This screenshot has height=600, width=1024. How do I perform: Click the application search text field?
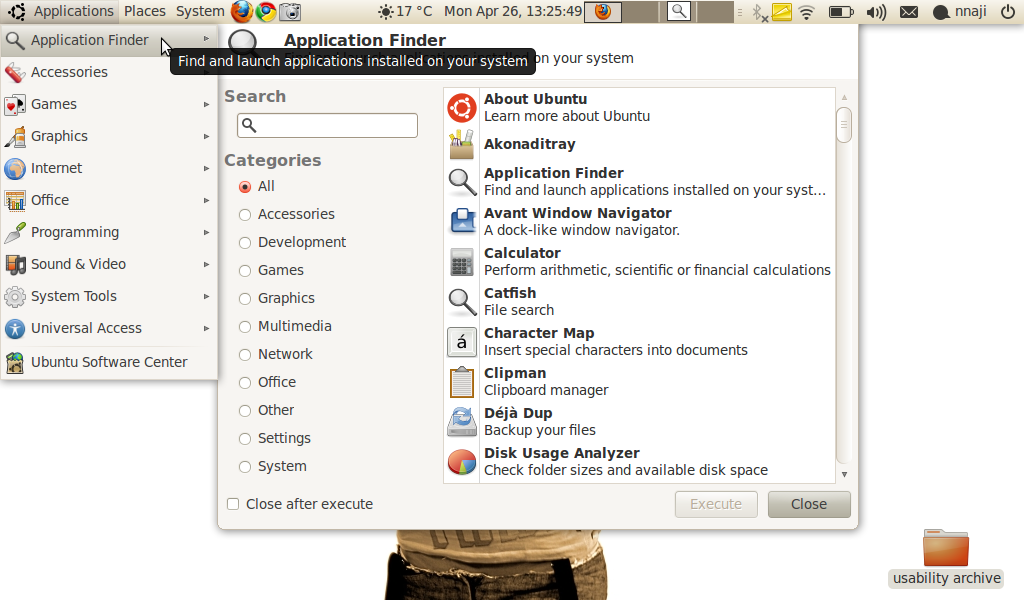327,125
